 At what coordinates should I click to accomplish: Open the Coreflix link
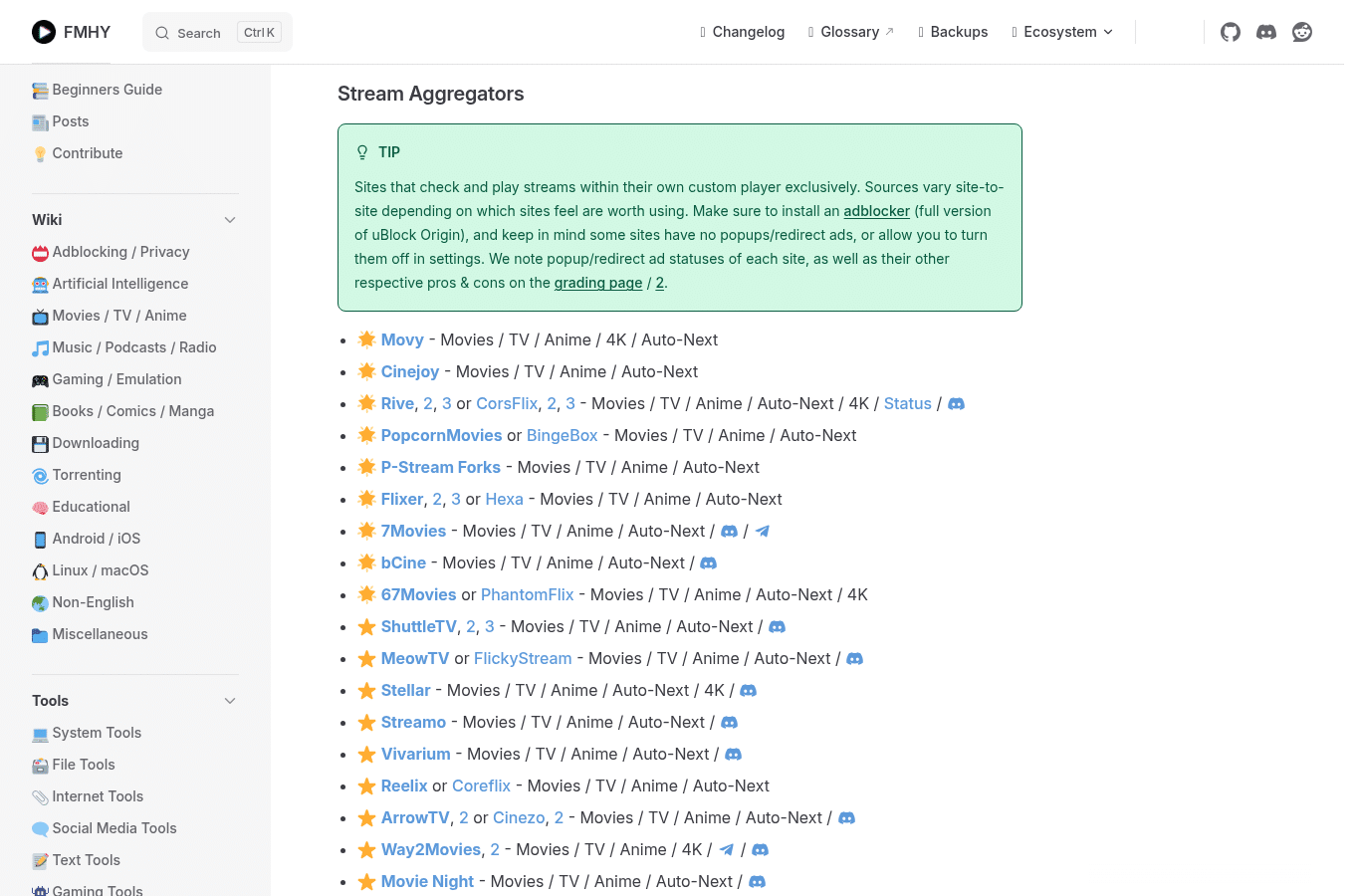482,785
